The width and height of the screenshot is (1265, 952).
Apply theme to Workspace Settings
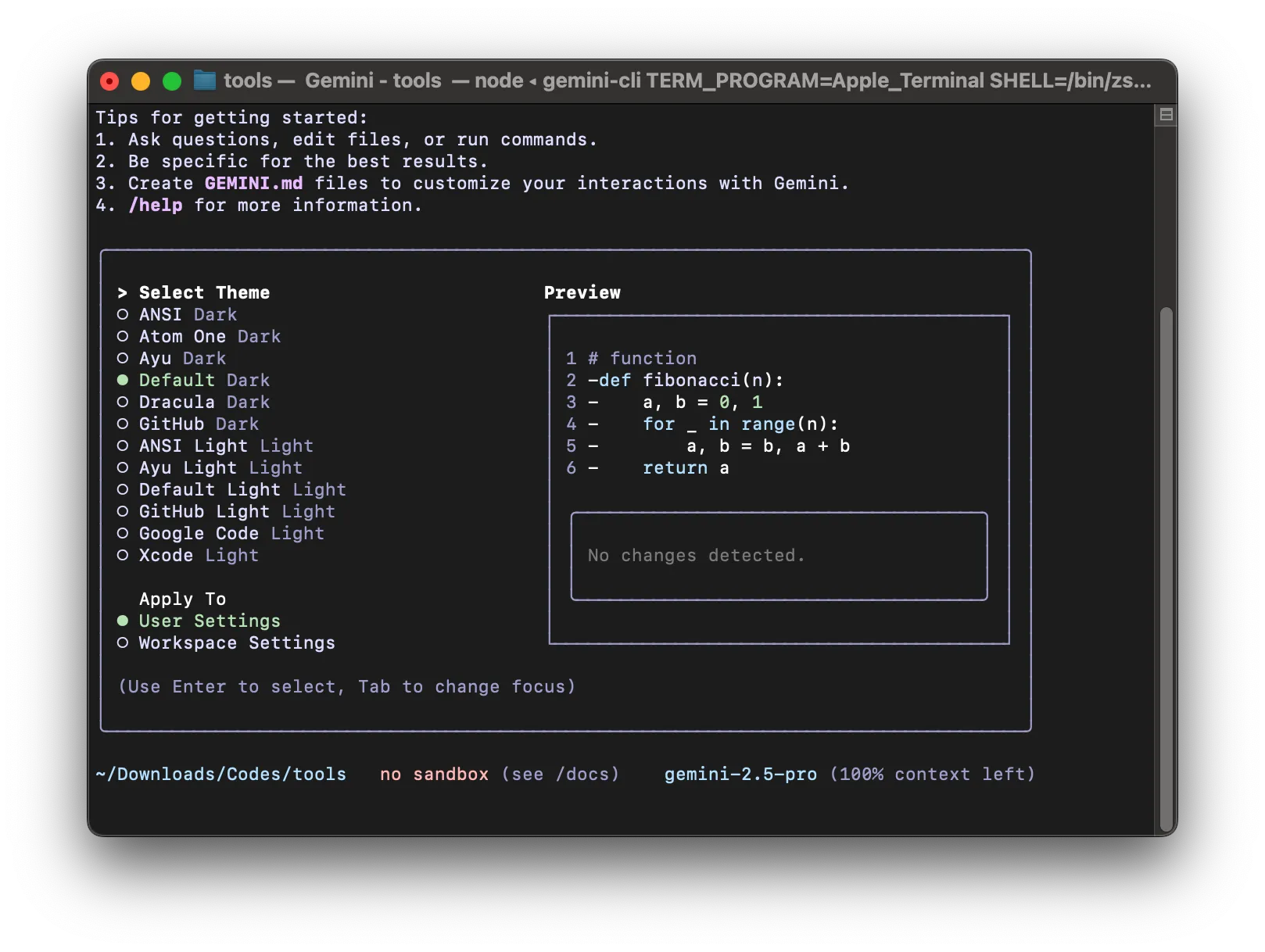click(x=236, y=642)
